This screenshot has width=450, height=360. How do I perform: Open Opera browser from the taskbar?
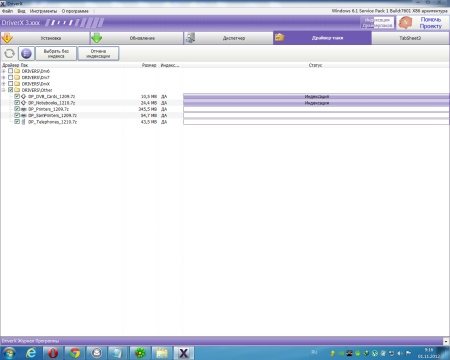point(53,353)
